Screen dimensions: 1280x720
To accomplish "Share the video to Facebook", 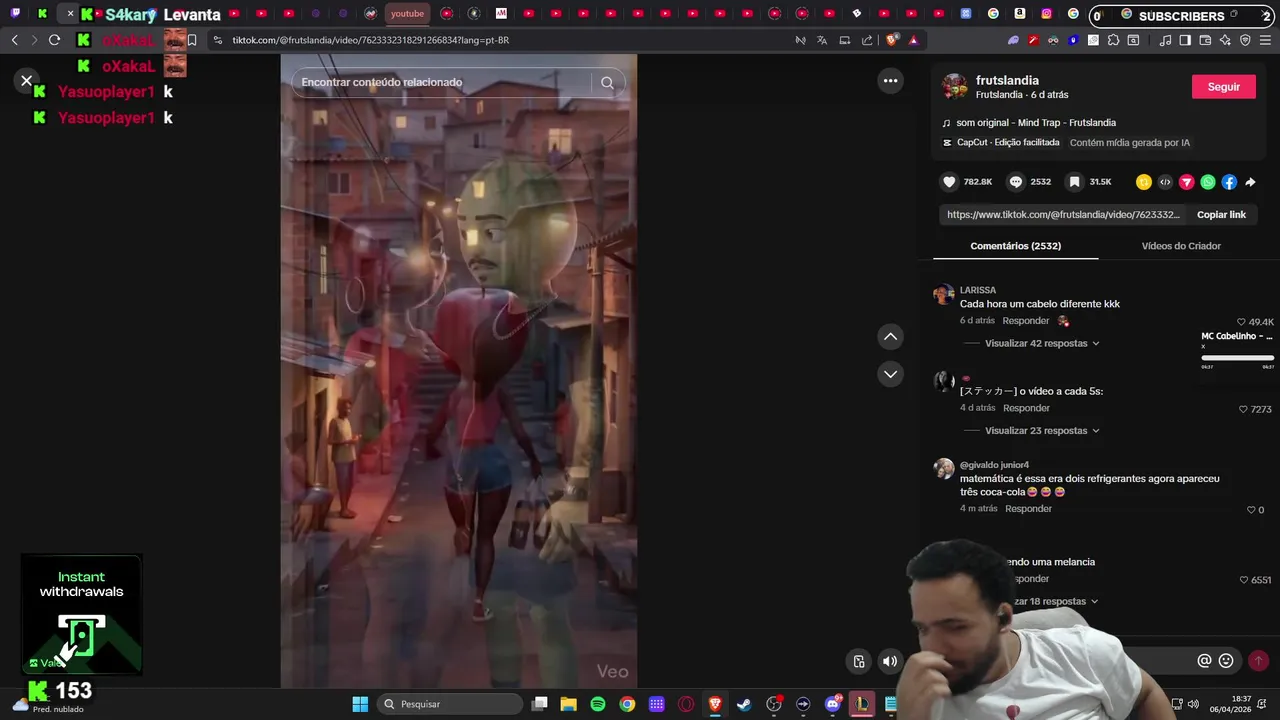I will pyautogui.click(x=1229, y=182).
